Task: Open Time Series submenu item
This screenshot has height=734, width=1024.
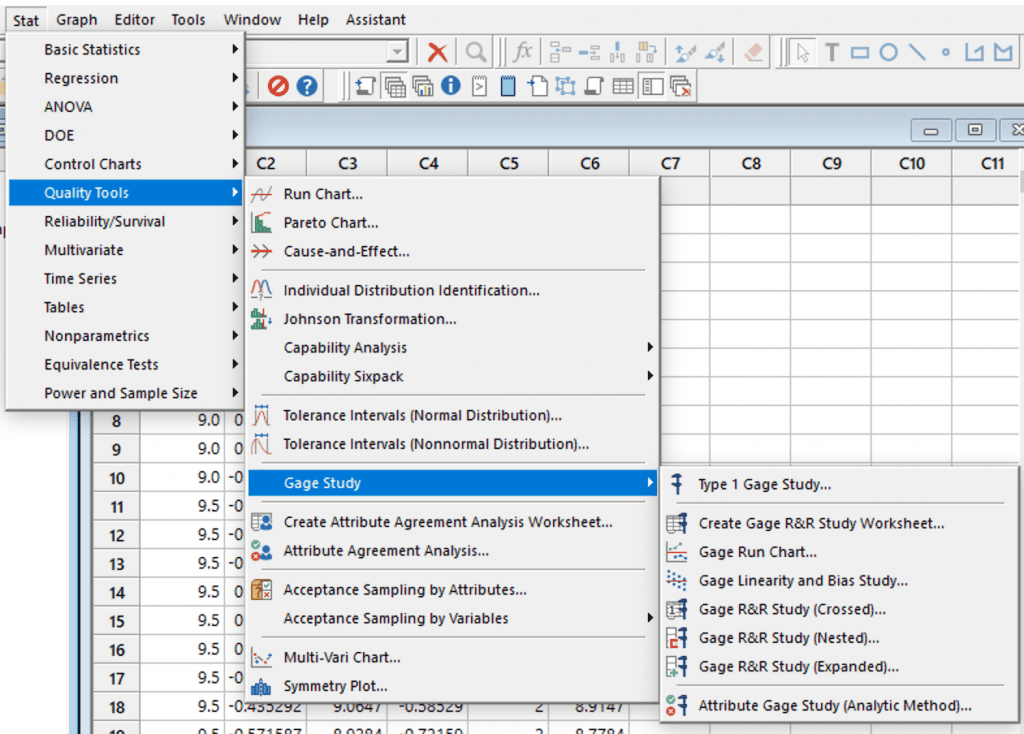Action: coord(125,279)
